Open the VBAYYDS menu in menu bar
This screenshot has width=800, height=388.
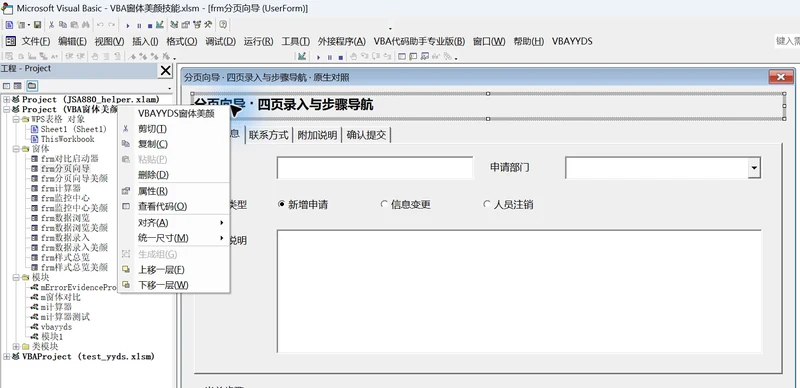572,41
